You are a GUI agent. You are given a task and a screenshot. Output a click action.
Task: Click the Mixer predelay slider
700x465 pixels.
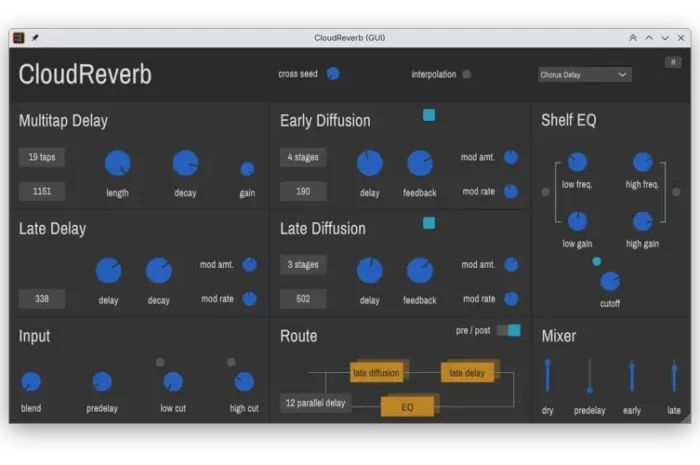tap(590, 376)
